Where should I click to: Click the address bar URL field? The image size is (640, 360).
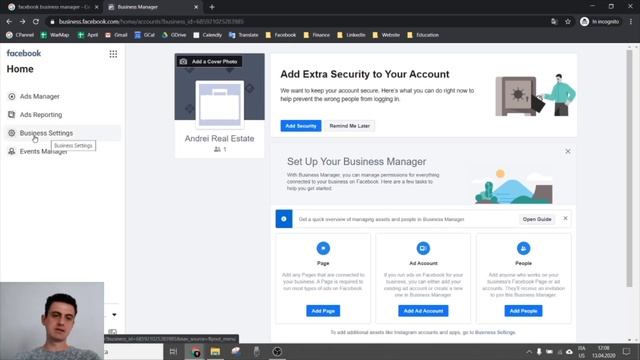pyautogui.click(x=298, y=22)
